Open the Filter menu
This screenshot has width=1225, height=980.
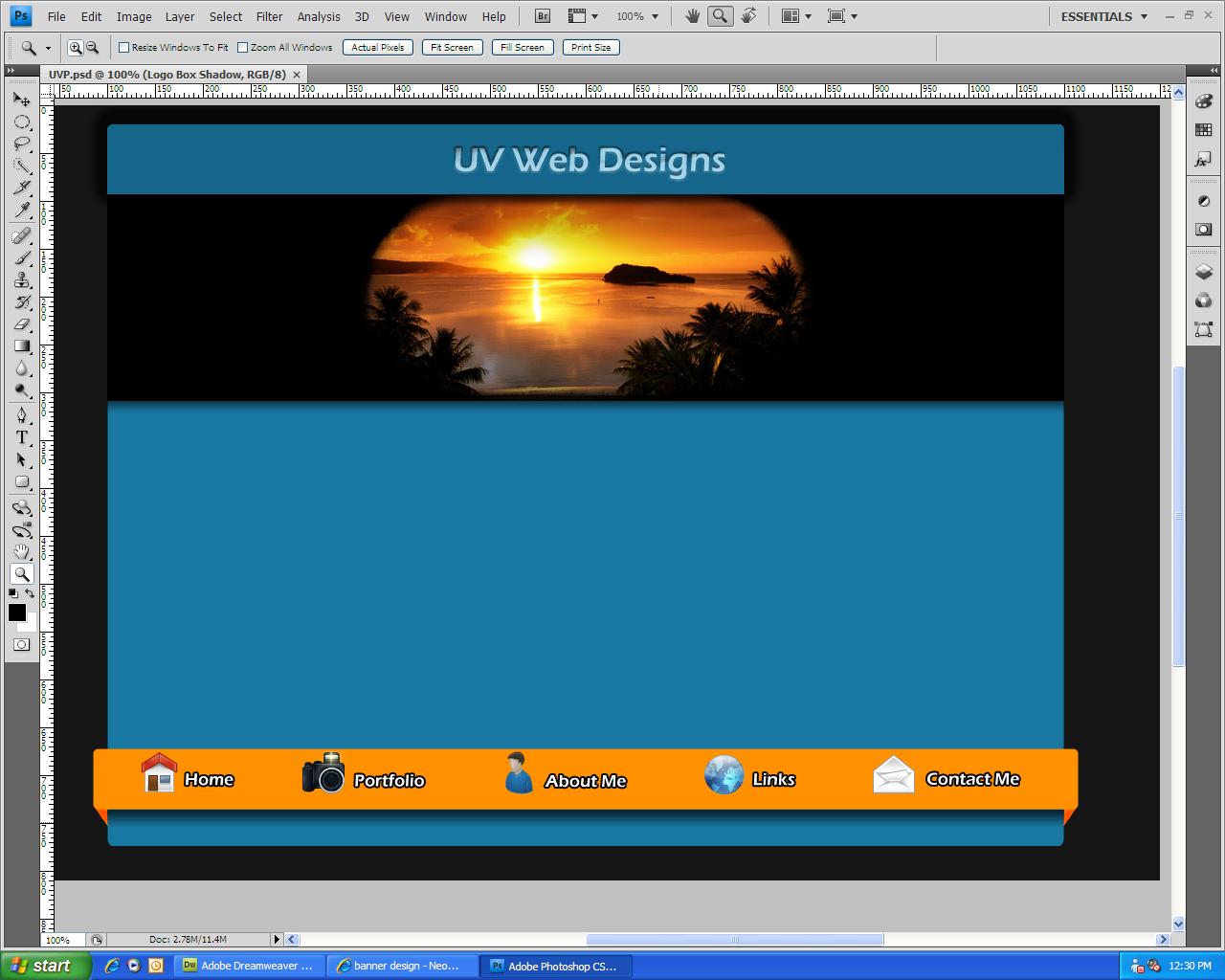pyautogui.click(x=269, y=16)
